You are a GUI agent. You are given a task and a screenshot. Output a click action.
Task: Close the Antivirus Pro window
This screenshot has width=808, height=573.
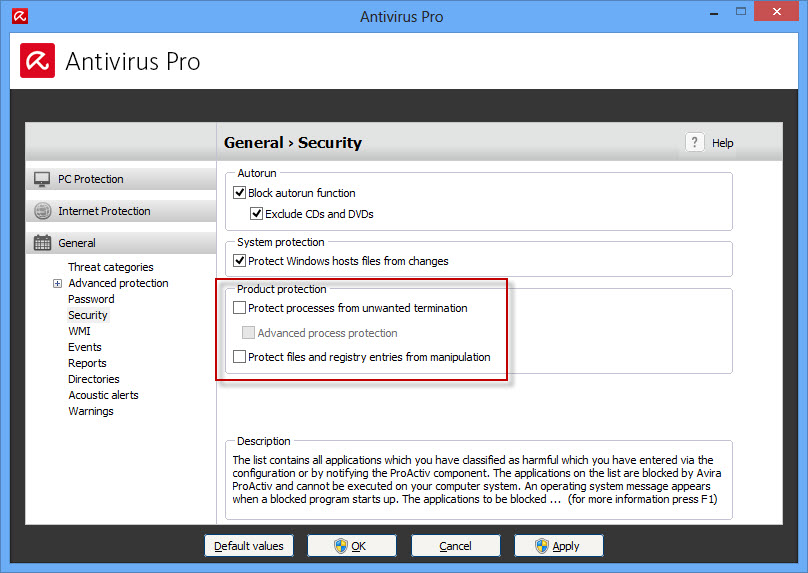coord(777,11)
